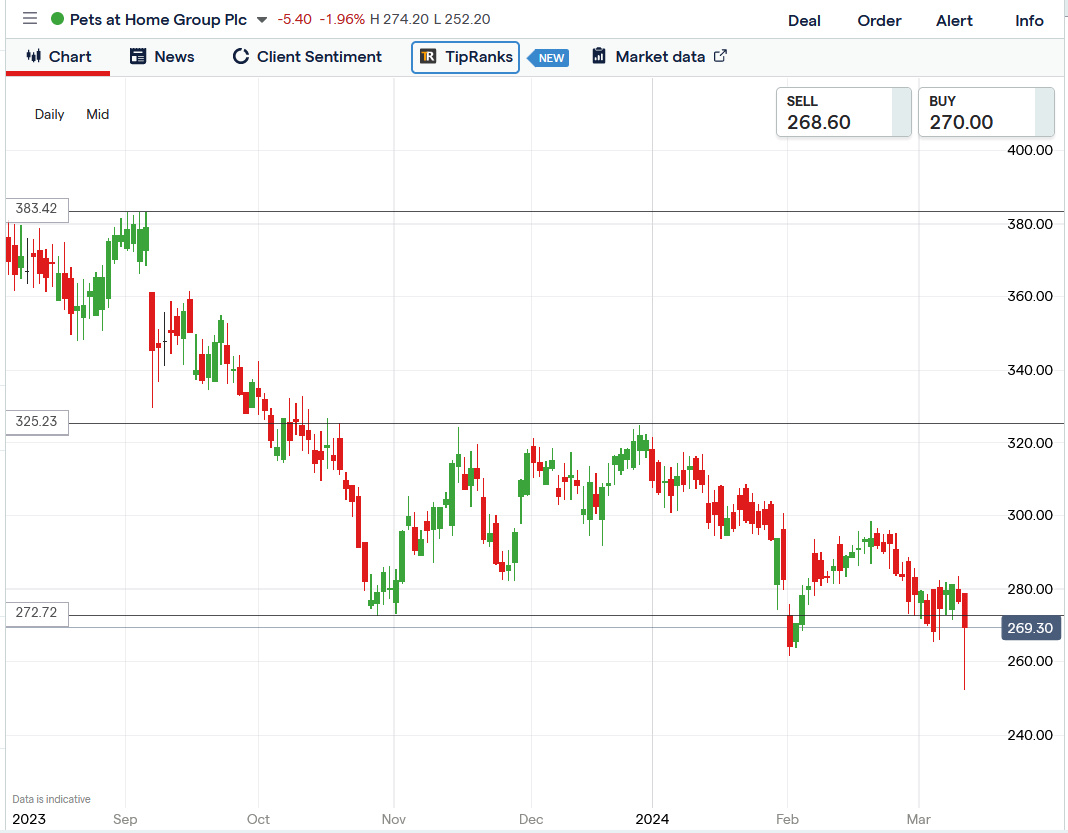This screenshot has width=1068, height=833.
Task: Expand the Pets at Home instrument dropdown arrow
Action: (262, 20)
